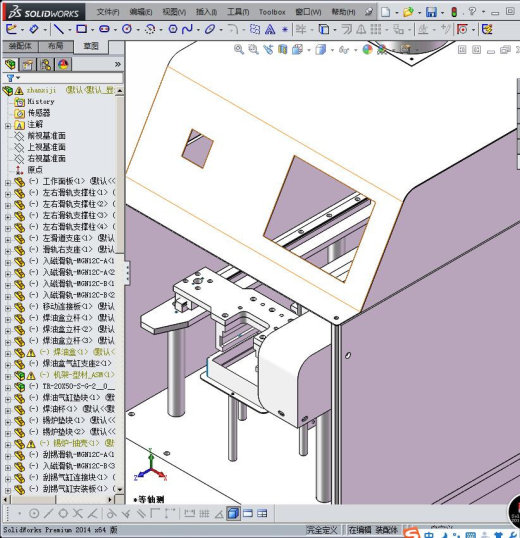Switch to the 布局 tab
Image resolution: width=520 pixels, height=538 pixels.
click(x=56, y=46)
